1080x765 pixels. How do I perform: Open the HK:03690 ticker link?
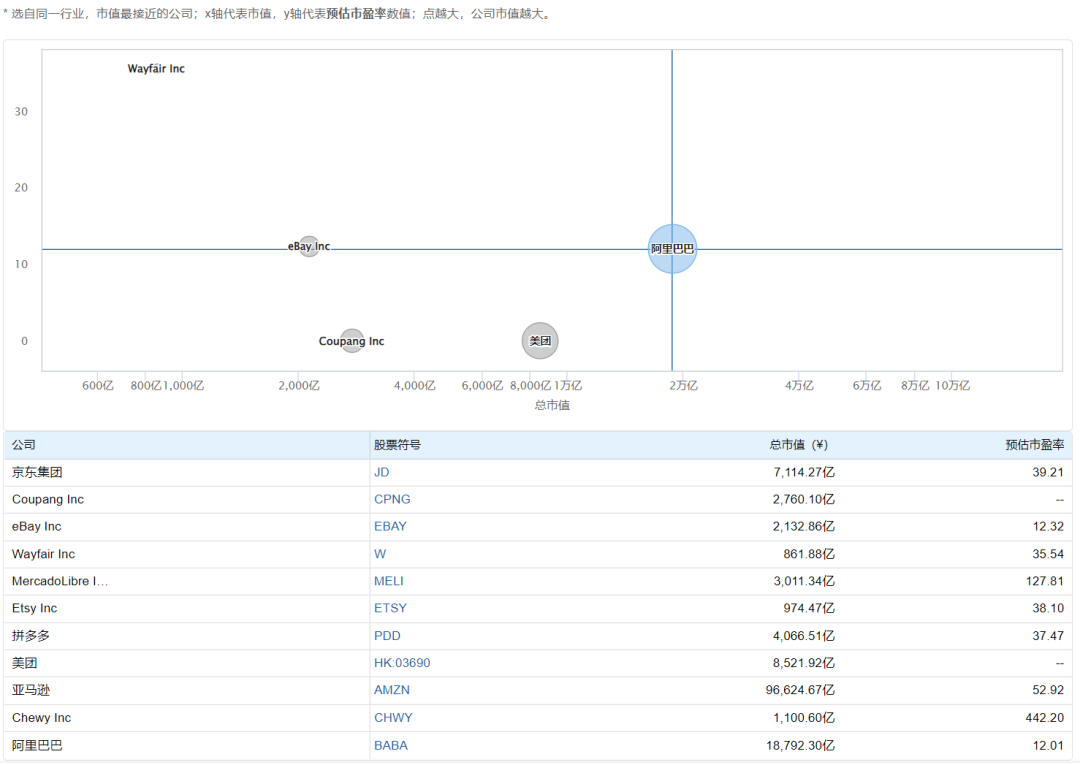(402, 662)
